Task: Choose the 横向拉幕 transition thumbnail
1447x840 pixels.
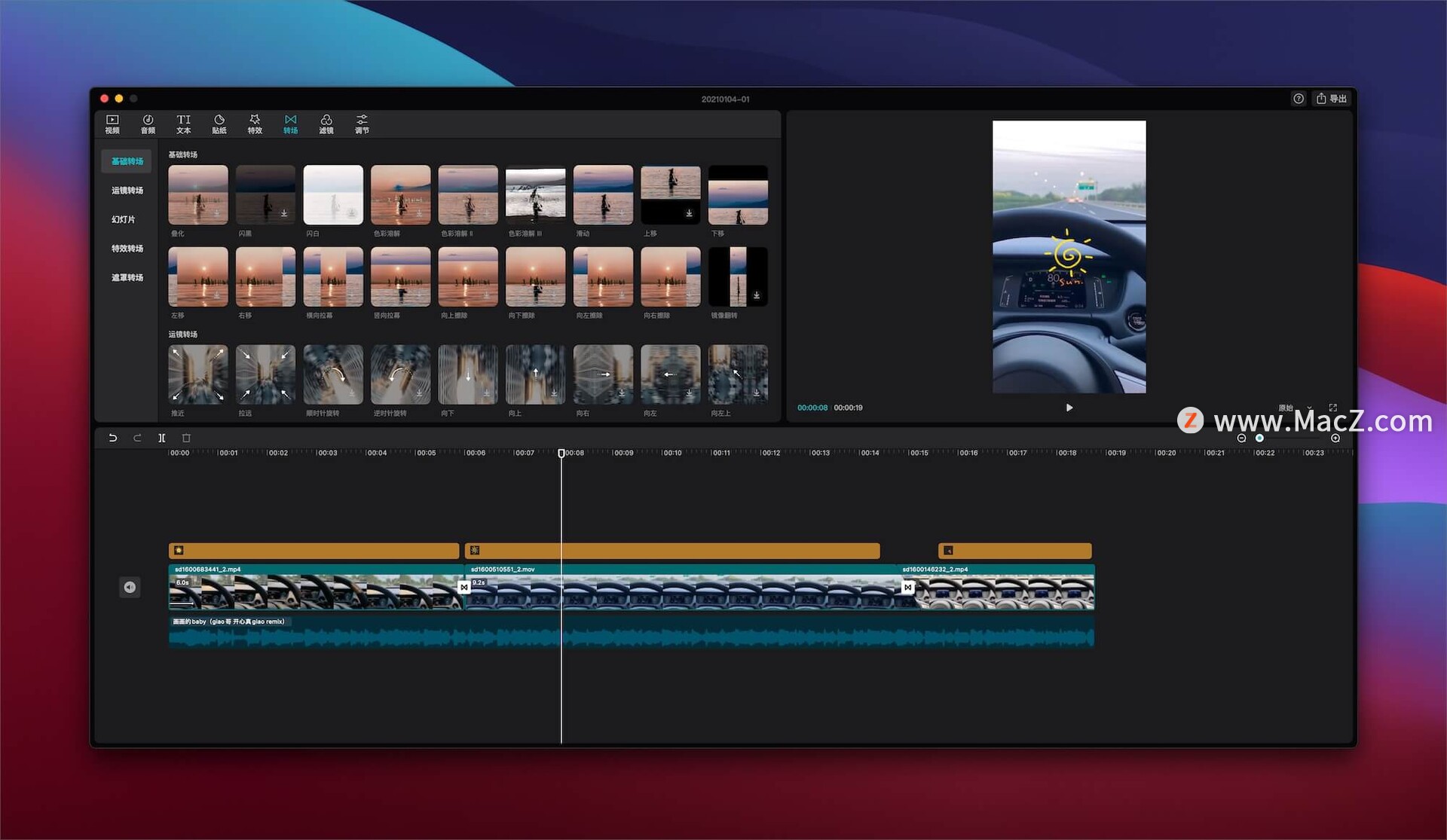Action: (332, 276)
